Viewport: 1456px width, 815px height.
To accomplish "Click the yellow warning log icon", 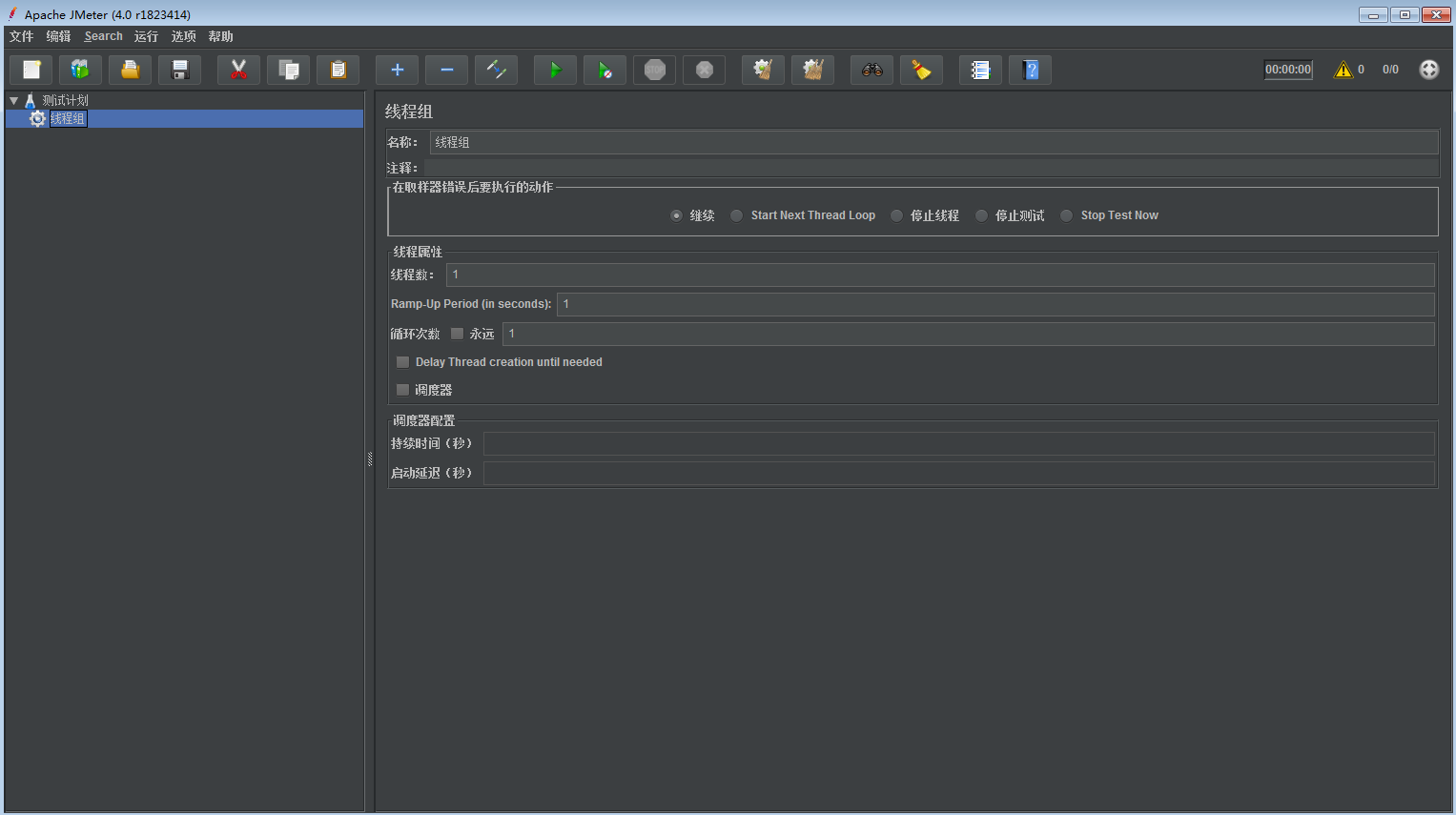I will pos(1343,70).
